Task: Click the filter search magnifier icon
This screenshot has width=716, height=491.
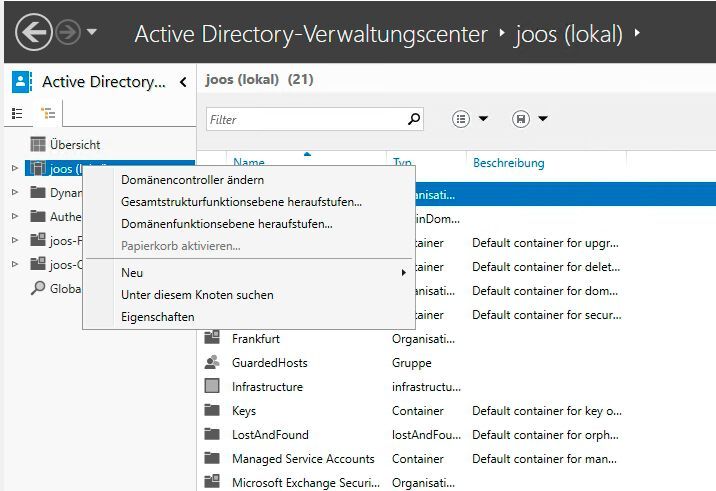Action: pos(414,119)
